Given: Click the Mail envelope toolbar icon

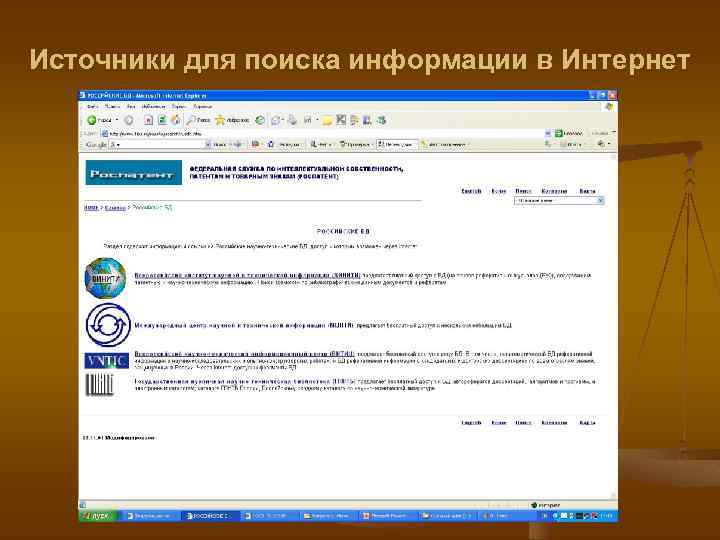Looking at the screenshot, I should tap(276, 120).
